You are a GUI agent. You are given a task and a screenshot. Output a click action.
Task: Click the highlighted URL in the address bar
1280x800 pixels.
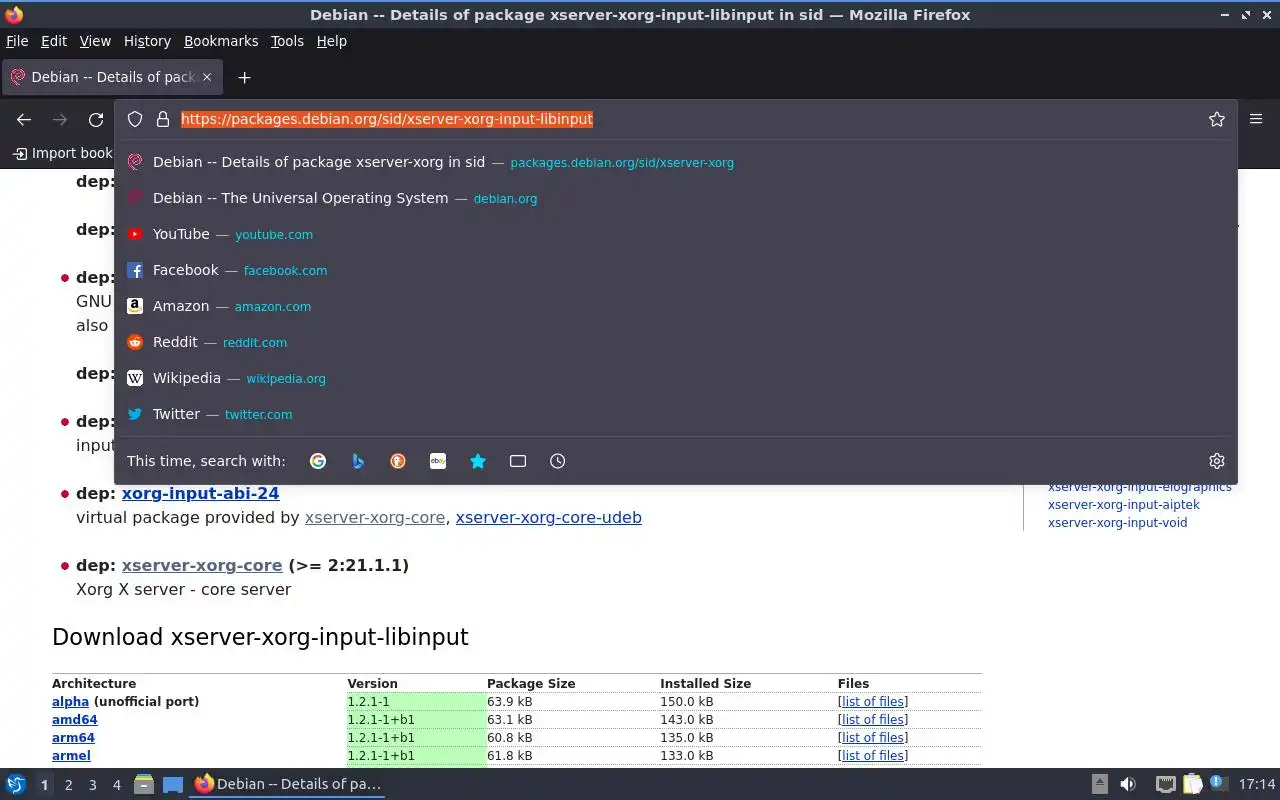click(387, 119)
